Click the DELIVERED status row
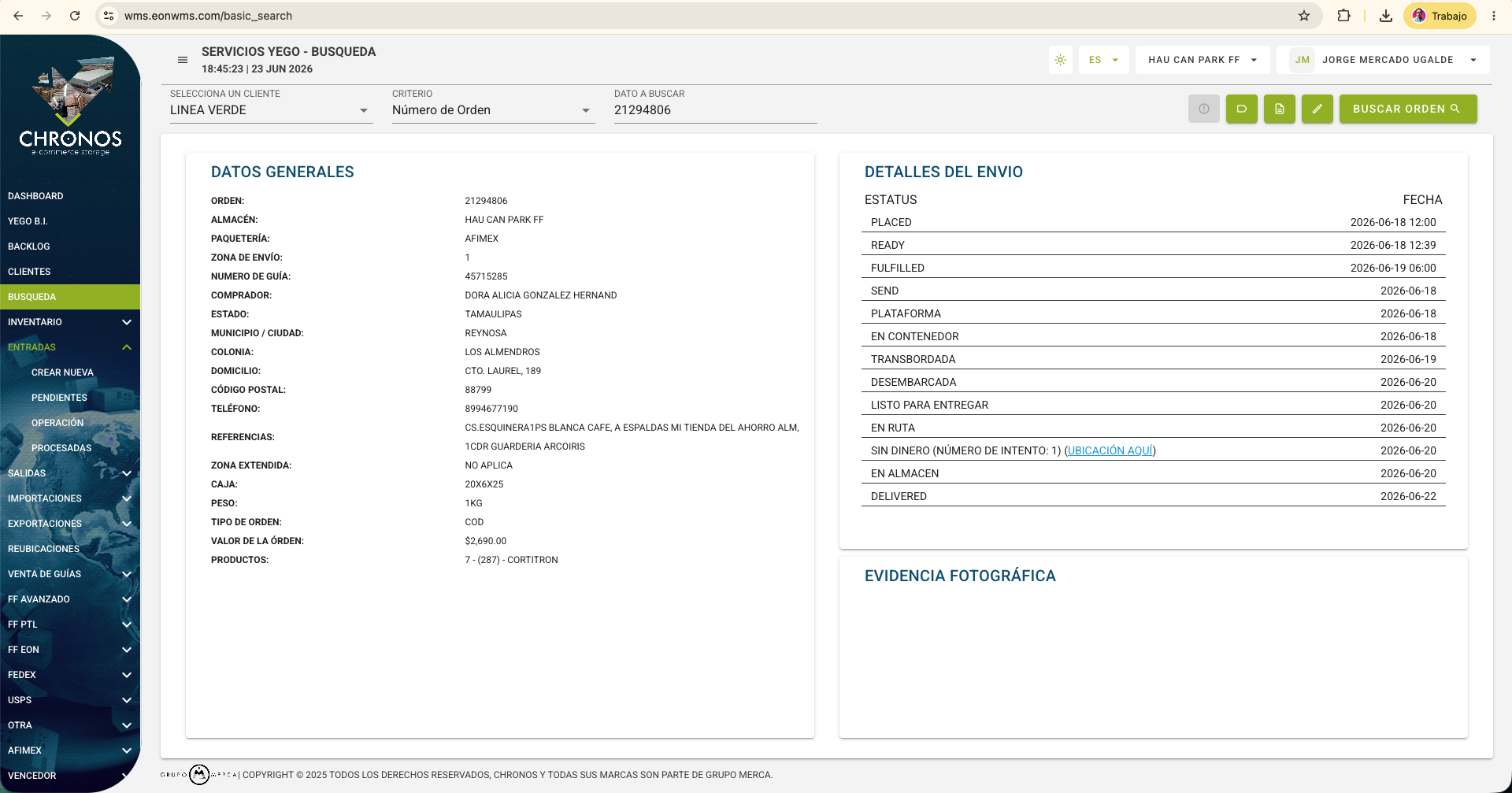The image size is (1512, 793). pyautogui.click(x=1153, y=496)
